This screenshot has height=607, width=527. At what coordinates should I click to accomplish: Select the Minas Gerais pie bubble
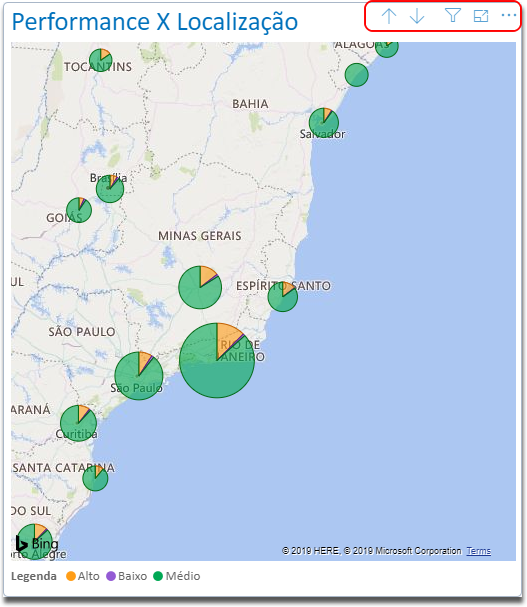click(200, 287)
